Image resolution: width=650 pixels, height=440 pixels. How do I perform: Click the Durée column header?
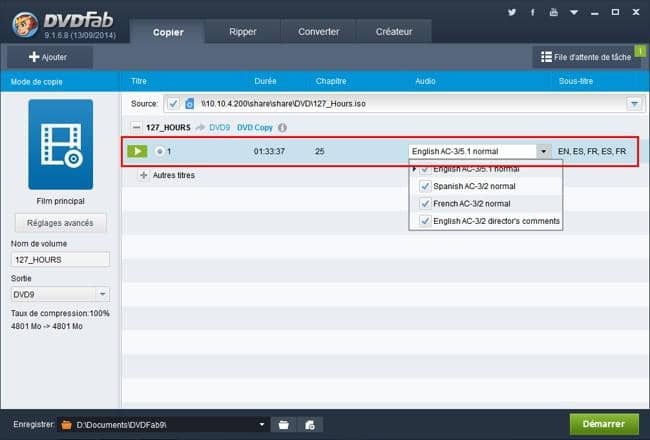[265, 81]
